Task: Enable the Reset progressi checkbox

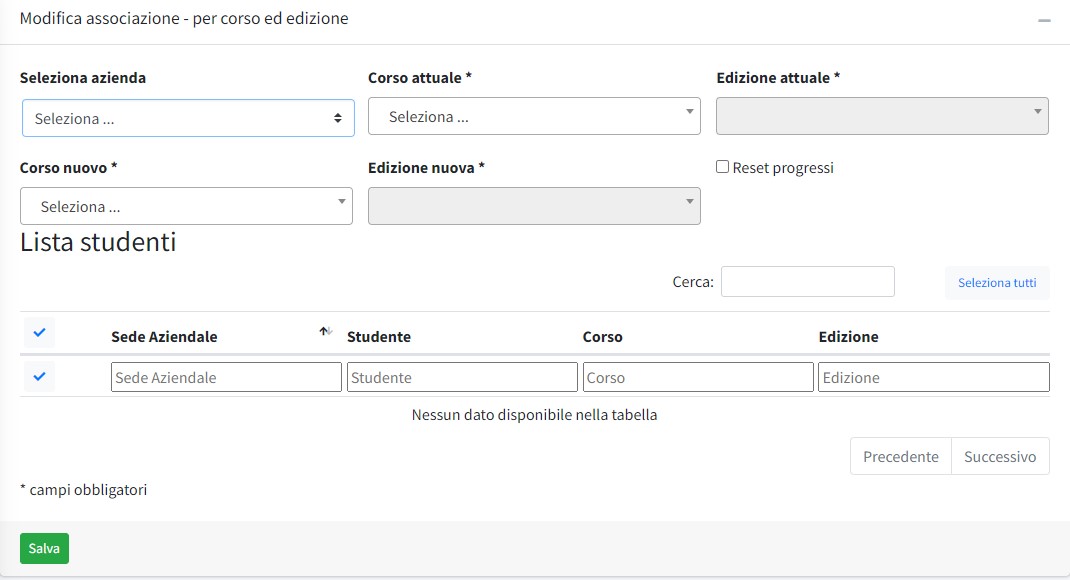Action: click(723, 167)
